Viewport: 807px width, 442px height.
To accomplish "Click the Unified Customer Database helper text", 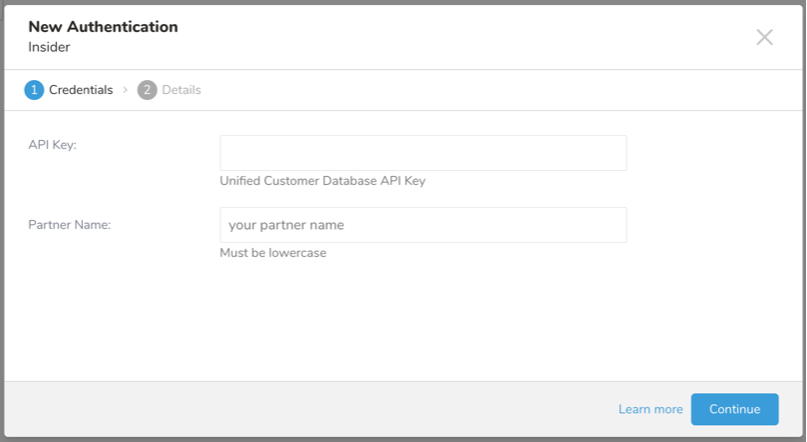I will [x=329, y=181].
